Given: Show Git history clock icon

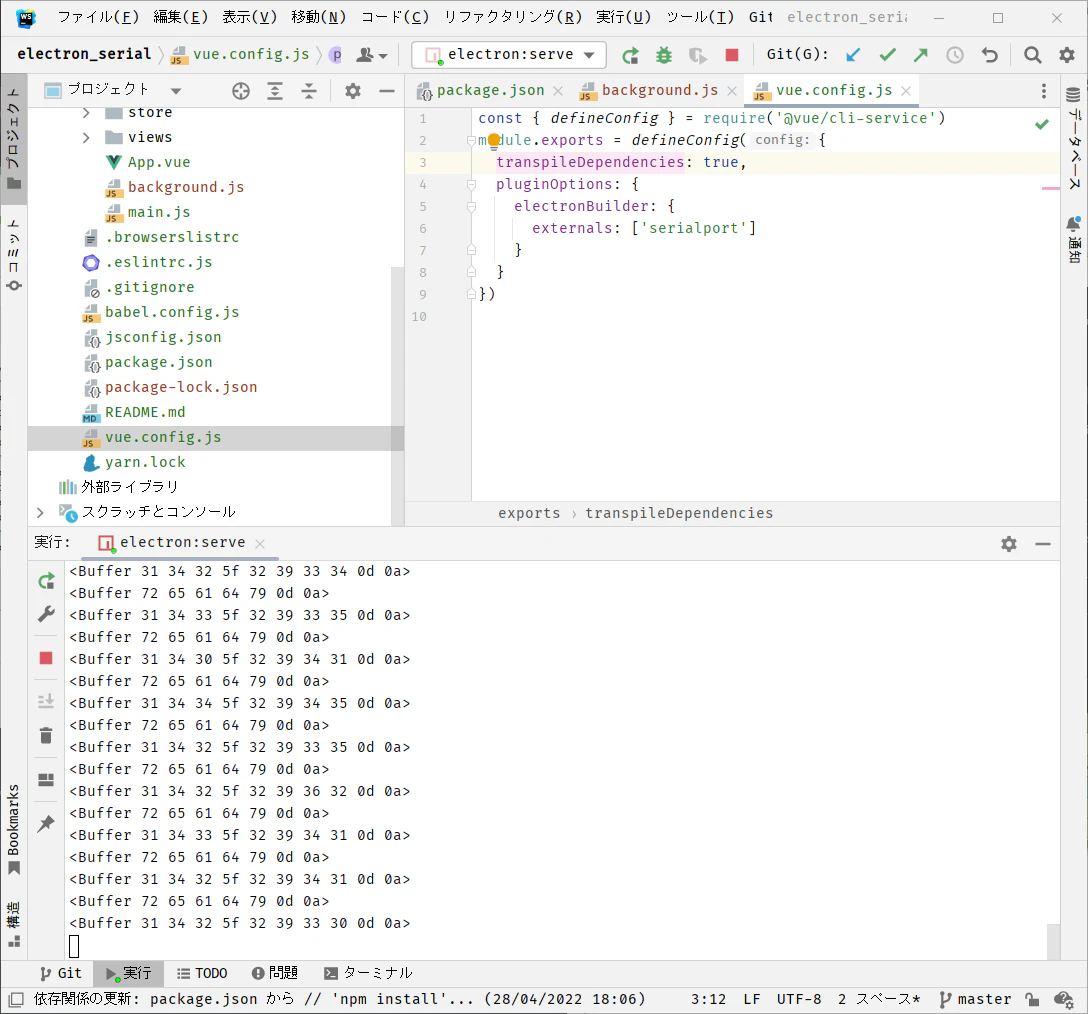Looking at the screenshot, I should pyautogui.click(x=955, y=55).
